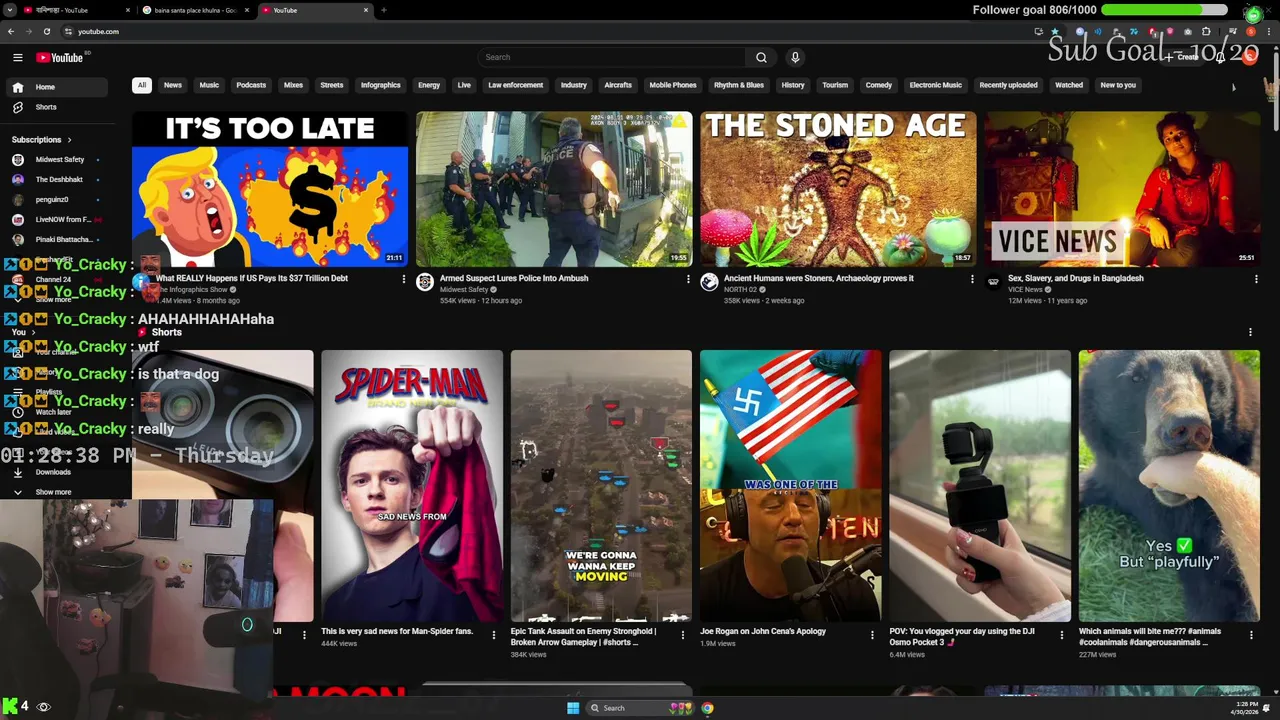Select the Infographics filter chip
Screen dimensions: 1280x720
[x=380, y=85]
